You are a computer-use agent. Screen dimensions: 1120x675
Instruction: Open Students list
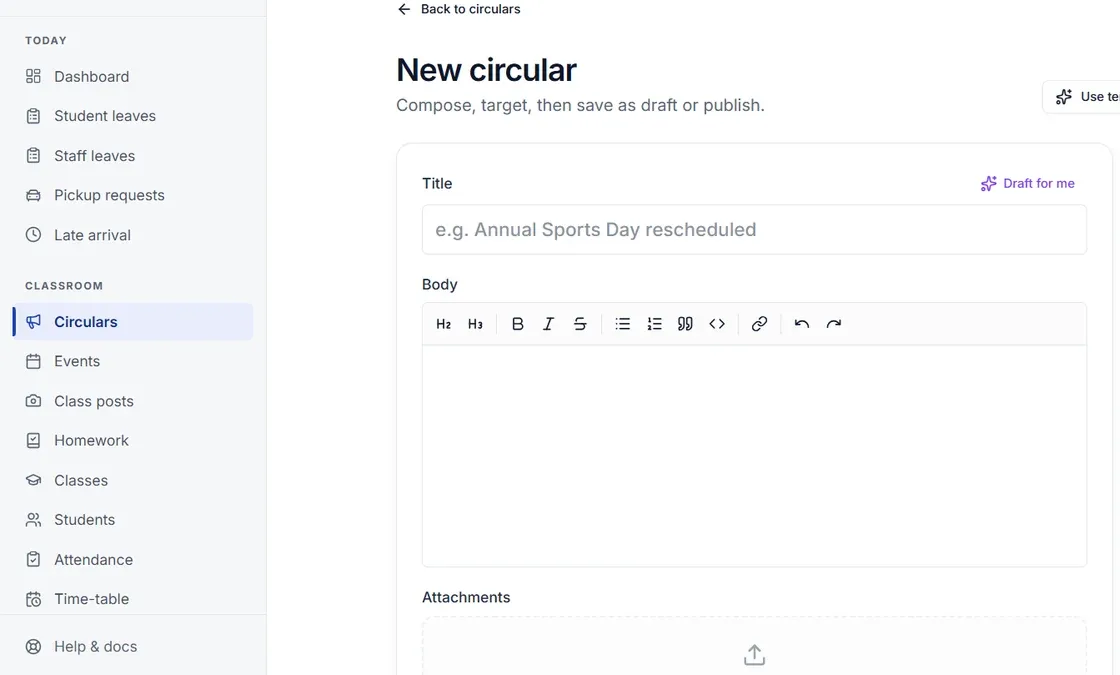133,520
